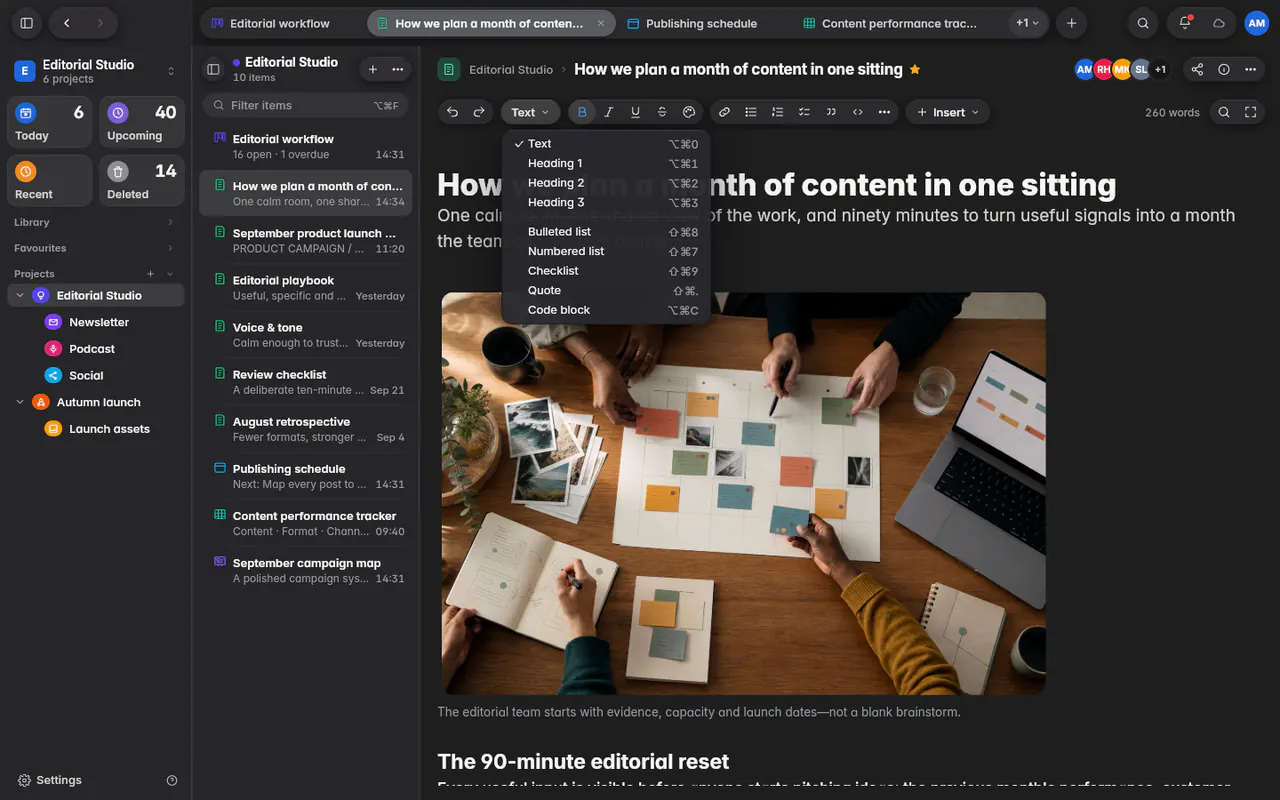Search within the document using the toolbar magnifier

click(x=1224, y=112)
